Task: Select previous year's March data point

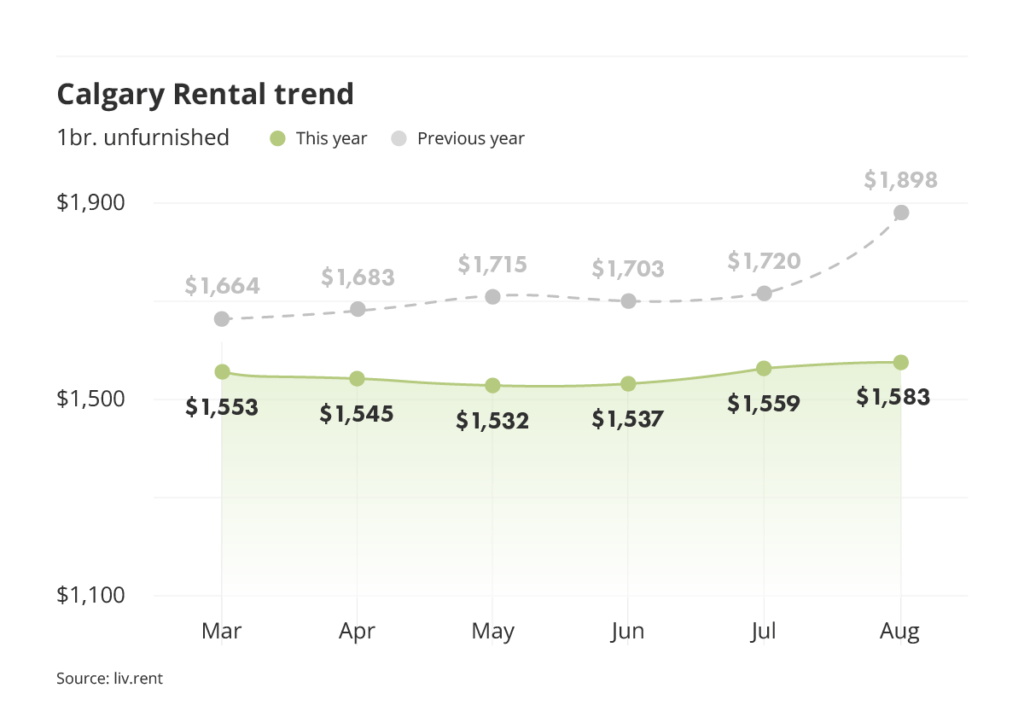Action: 222,319
